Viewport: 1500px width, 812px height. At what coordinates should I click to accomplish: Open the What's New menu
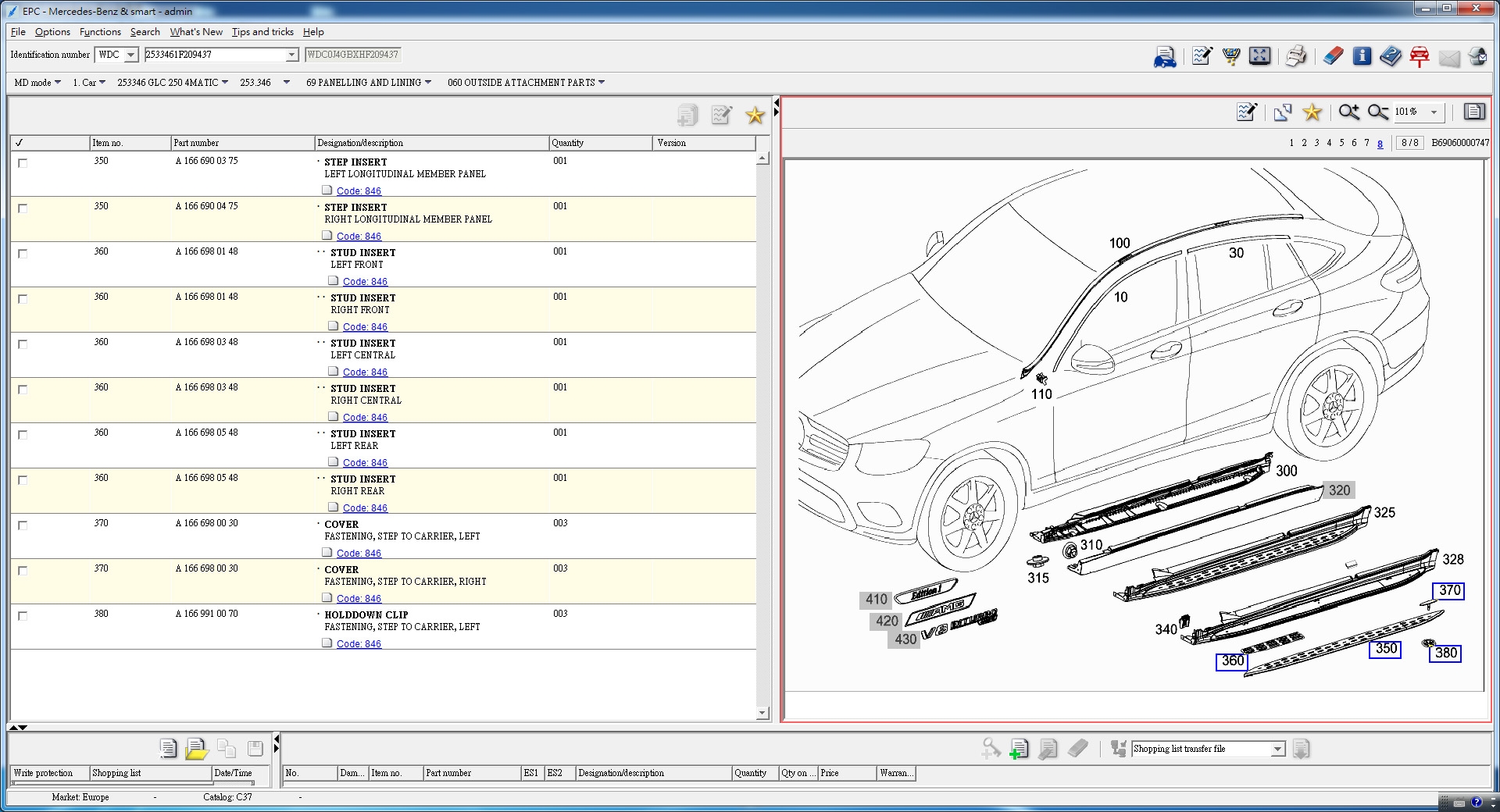tap(196, 32)
